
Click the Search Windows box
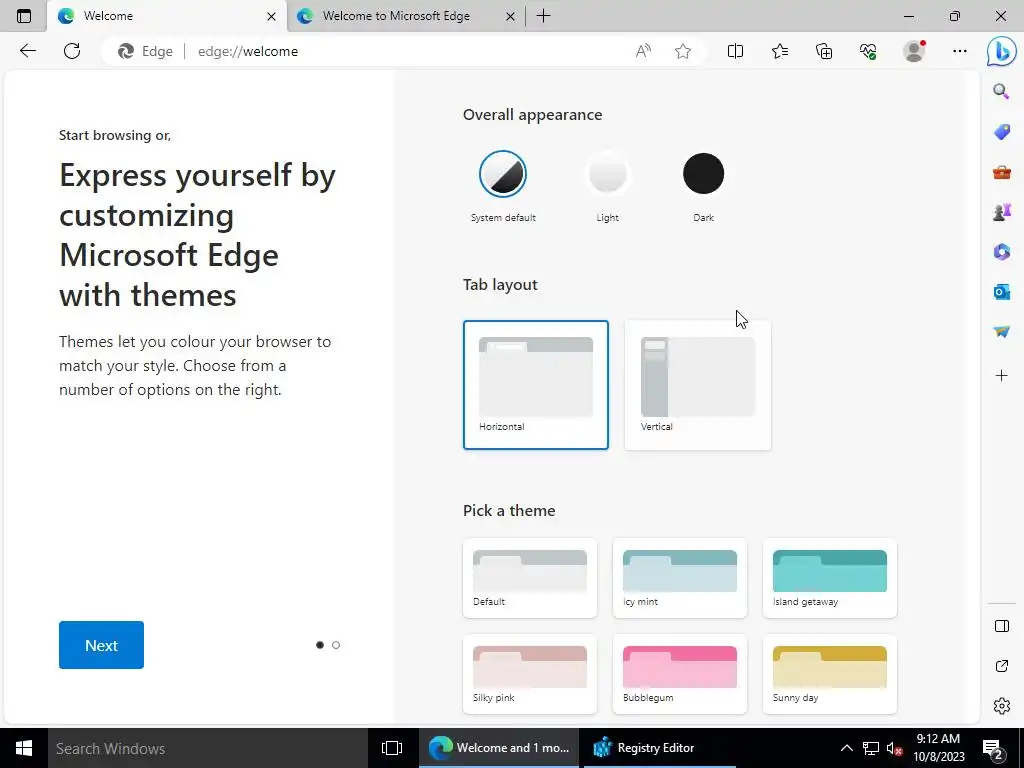[208, 748]
